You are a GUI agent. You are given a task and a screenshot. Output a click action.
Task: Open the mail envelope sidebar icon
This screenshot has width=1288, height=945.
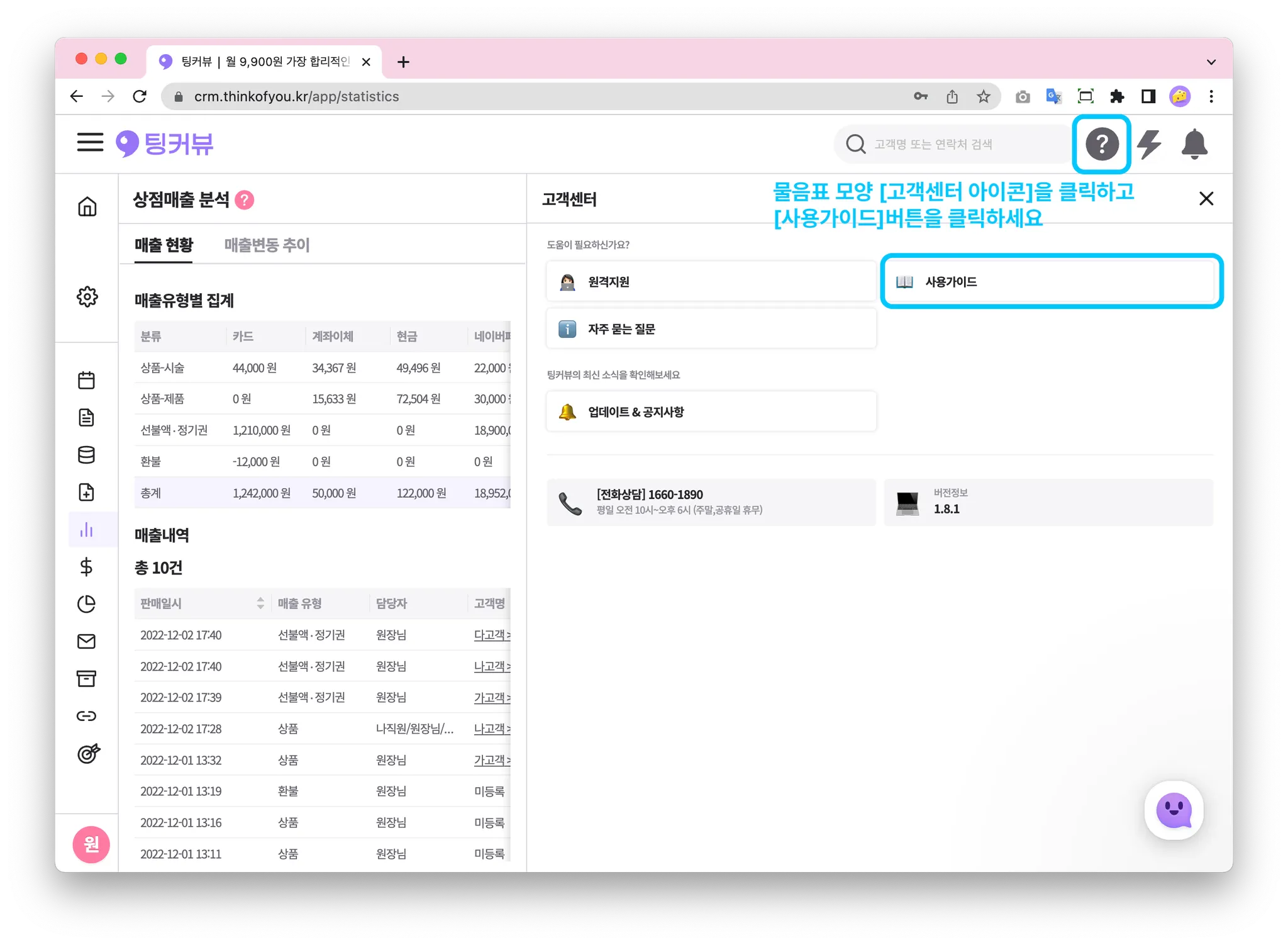[x=87, y=641]
